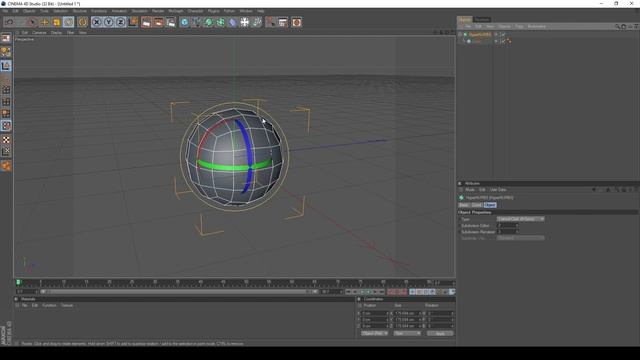Toggle first blue key toggle in timeline
Viewport: 640px width, 360px height.
tap(413, 292)
